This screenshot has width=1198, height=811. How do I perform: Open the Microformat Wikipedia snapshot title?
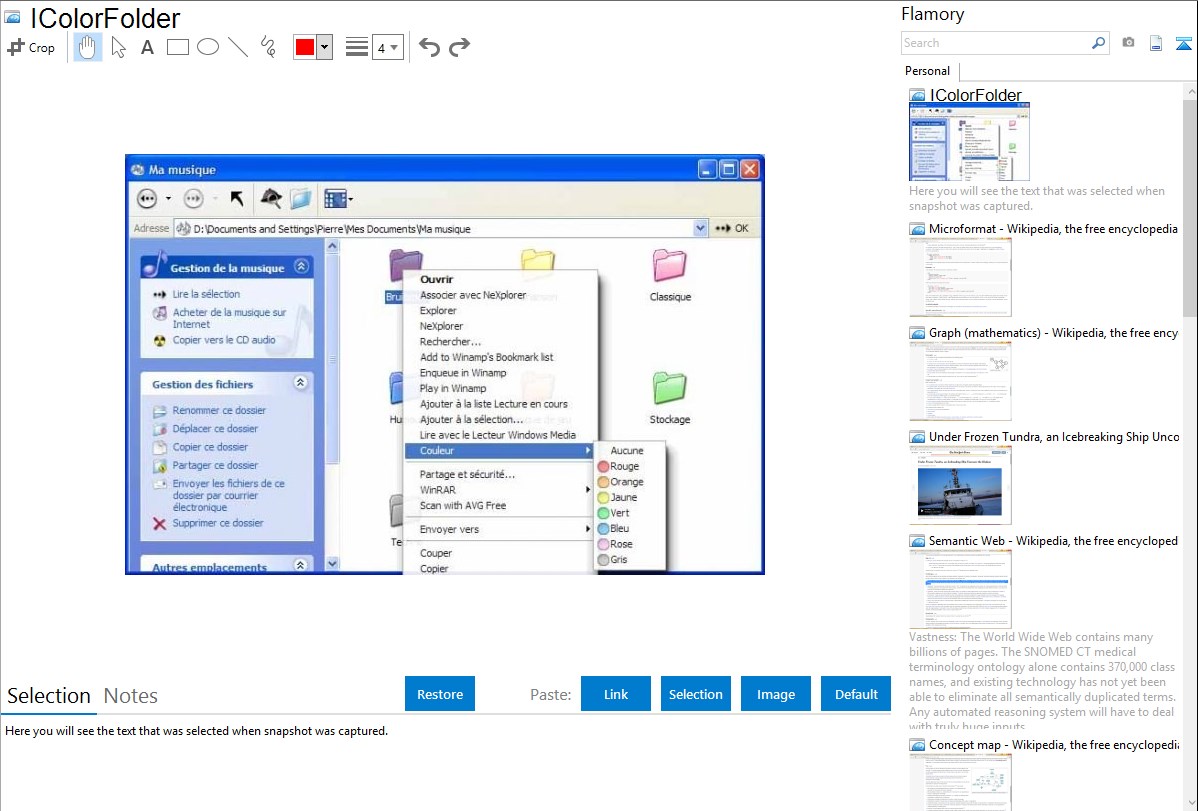coord(1053,229)
